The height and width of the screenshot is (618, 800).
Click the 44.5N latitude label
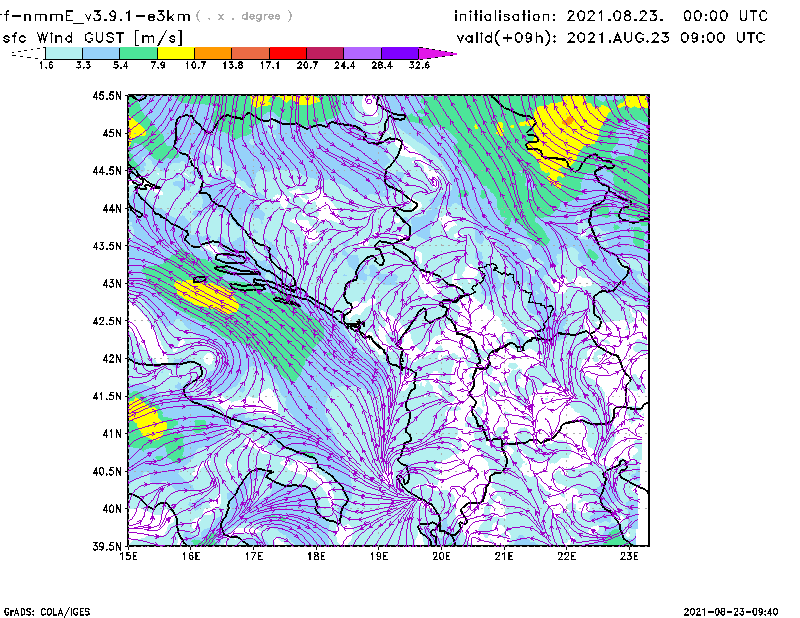tap(107, 170)
